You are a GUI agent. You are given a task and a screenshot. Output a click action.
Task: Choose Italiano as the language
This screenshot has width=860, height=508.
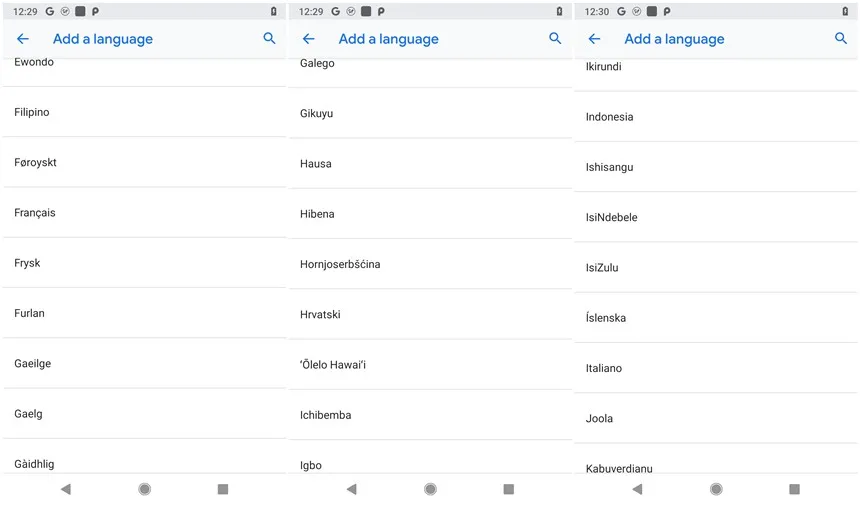coord(716,368)
